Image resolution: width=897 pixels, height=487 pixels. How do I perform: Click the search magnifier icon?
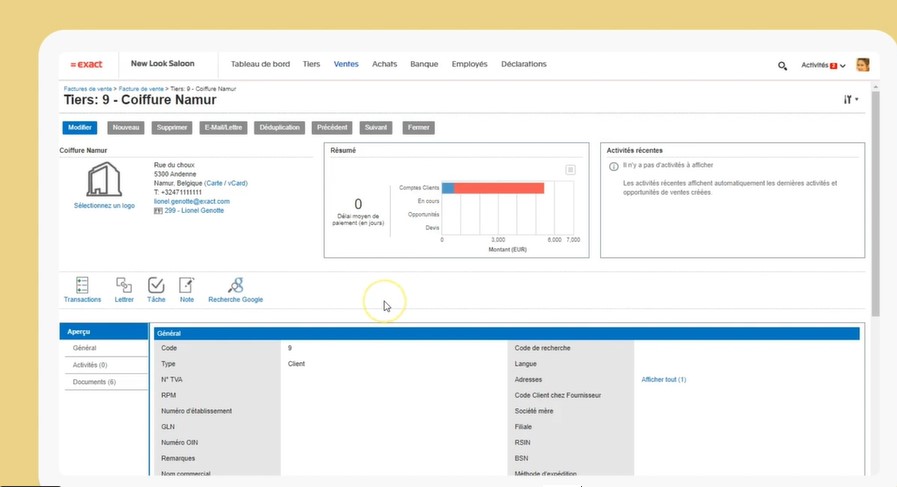[x=782, y=65]
